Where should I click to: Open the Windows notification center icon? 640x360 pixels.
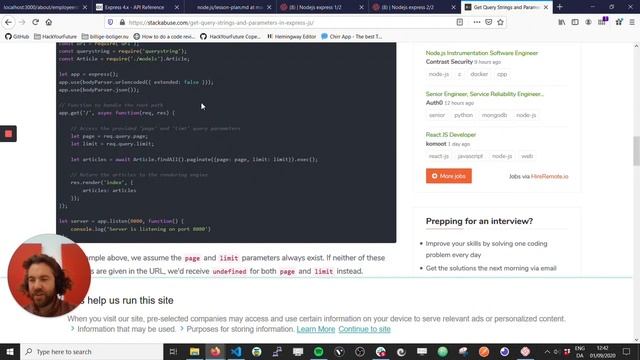[626, 352]
